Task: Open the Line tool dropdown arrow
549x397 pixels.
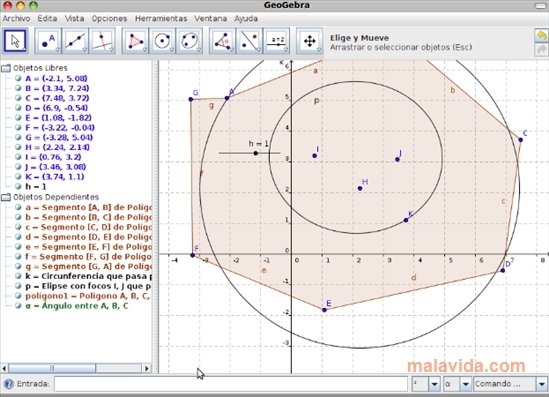Action: [x=85, y=50]
